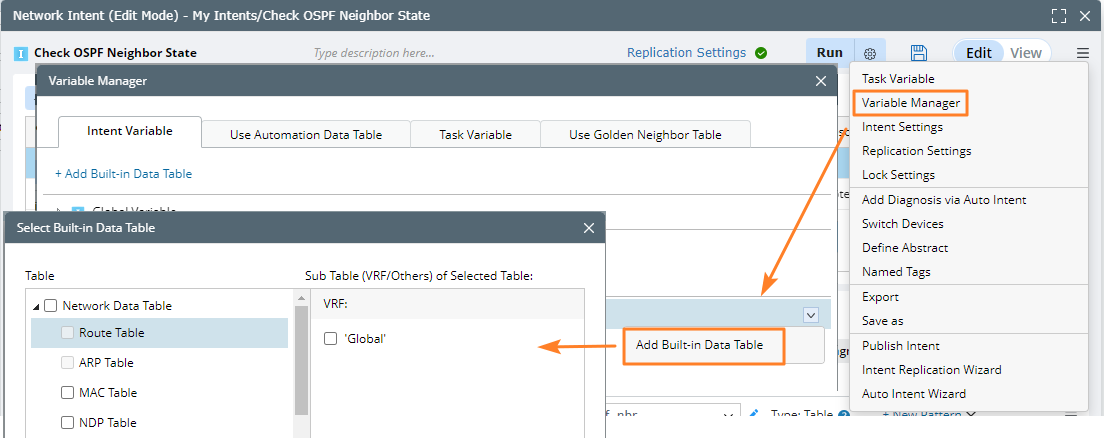This screenshot has width=1104, height=438.
Task: Close the Select Built-in Data Table dialog
Action: 589,228
